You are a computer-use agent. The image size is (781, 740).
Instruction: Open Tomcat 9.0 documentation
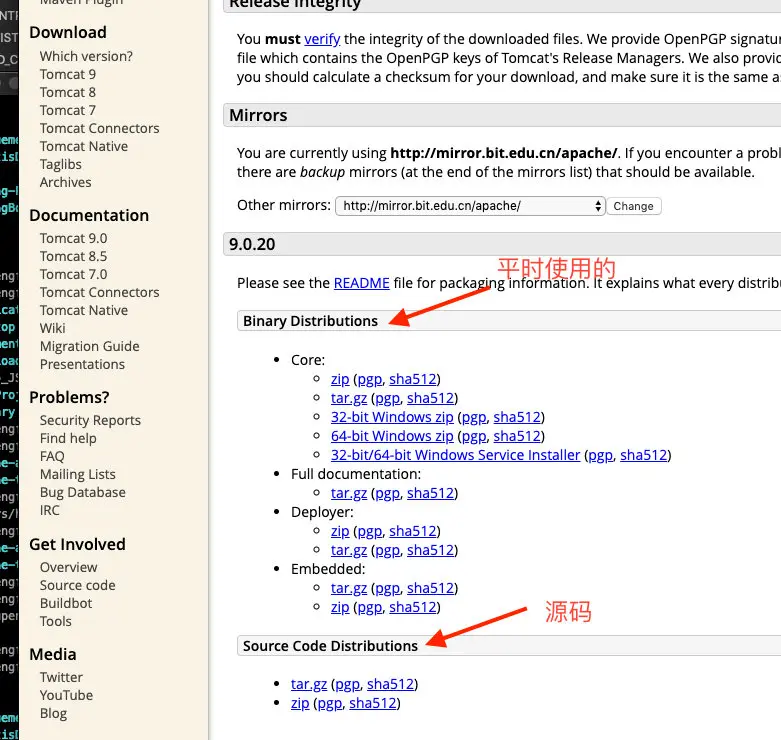[74, 238]
